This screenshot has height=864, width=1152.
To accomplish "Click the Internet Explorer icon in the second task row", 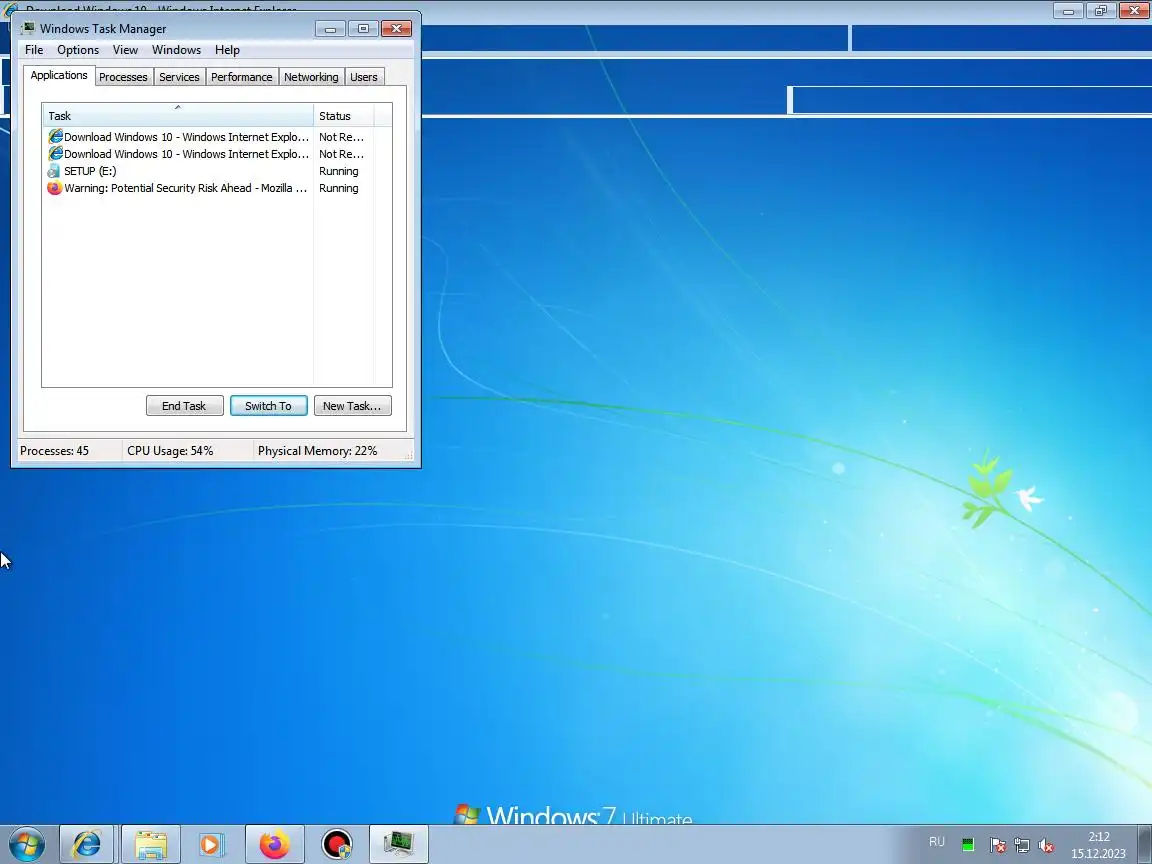I will click(55, 154).
